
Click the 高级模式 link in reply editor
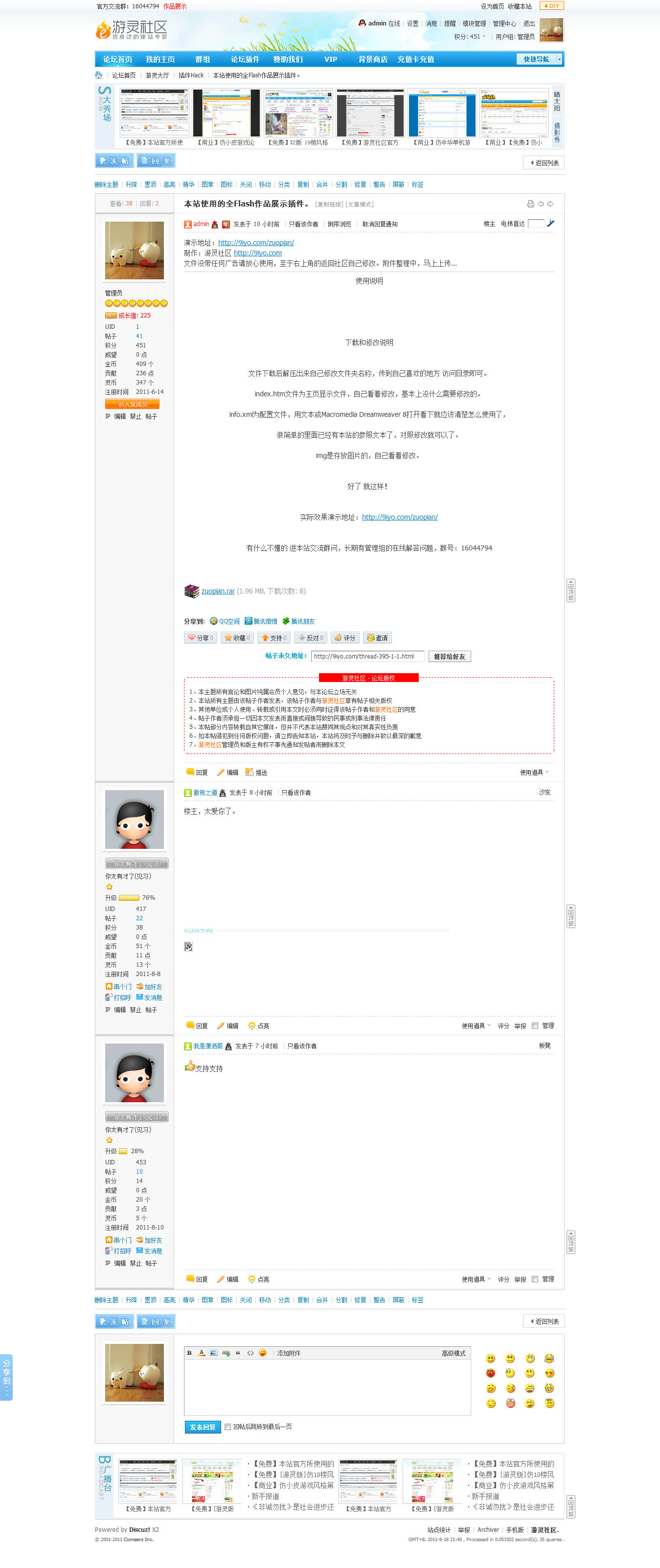click(454, 1353)
